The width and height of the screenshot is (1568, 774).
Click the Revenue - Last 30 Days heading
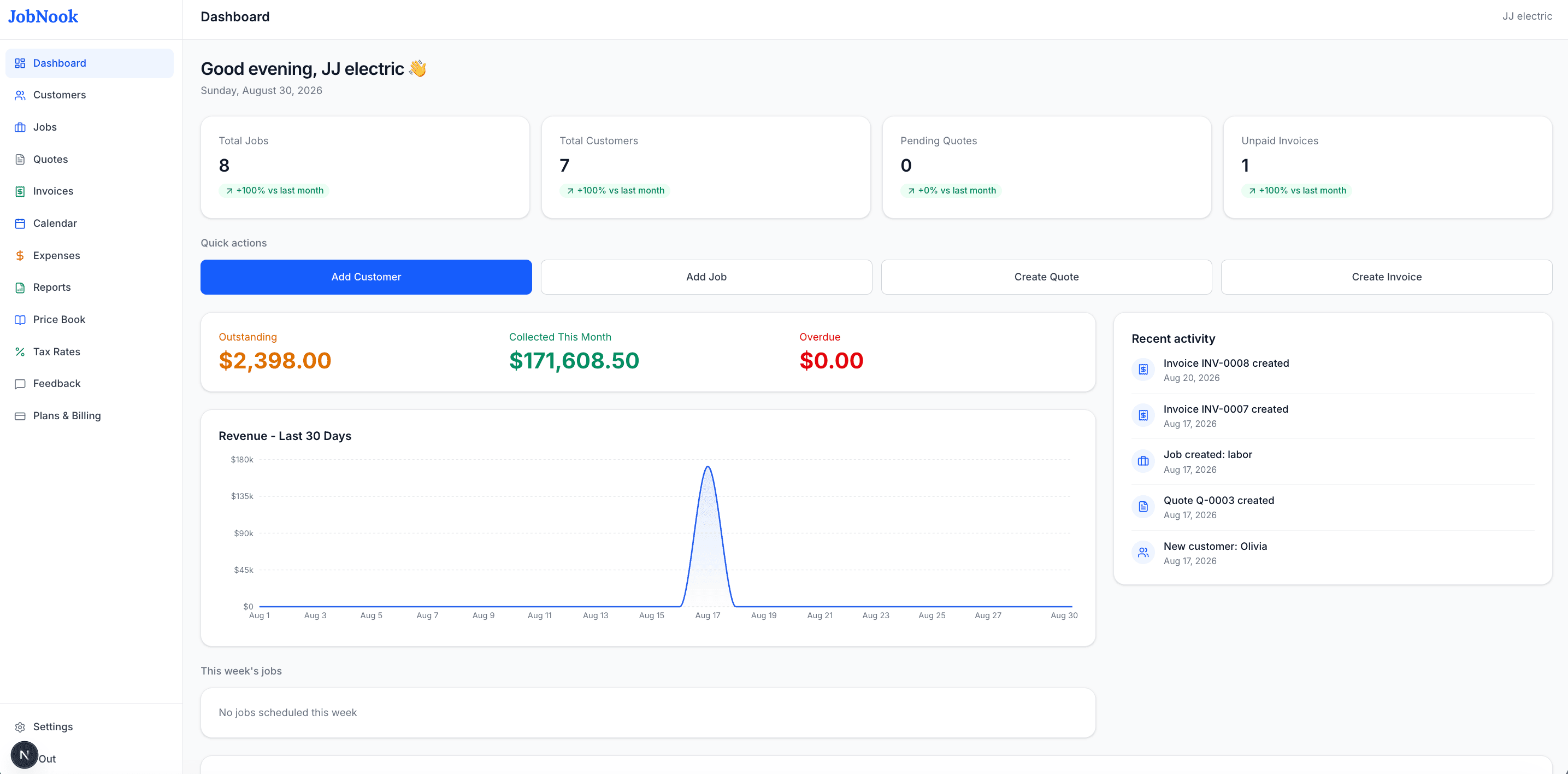(285, 436)
